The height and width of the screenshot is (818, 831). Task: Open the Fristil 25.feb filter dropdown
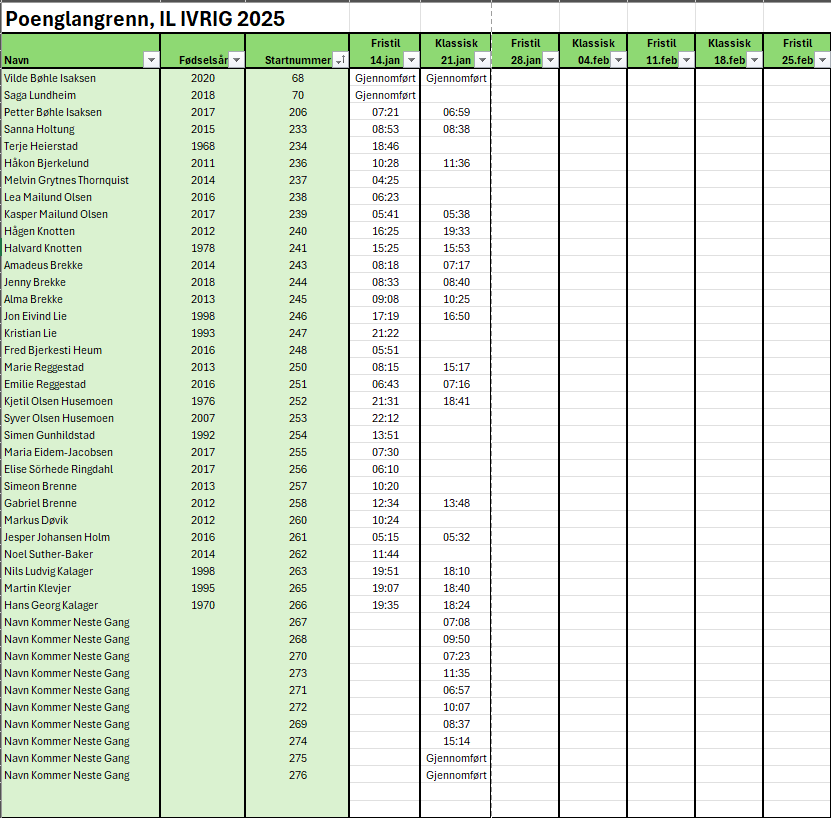(x=822, y=60)
